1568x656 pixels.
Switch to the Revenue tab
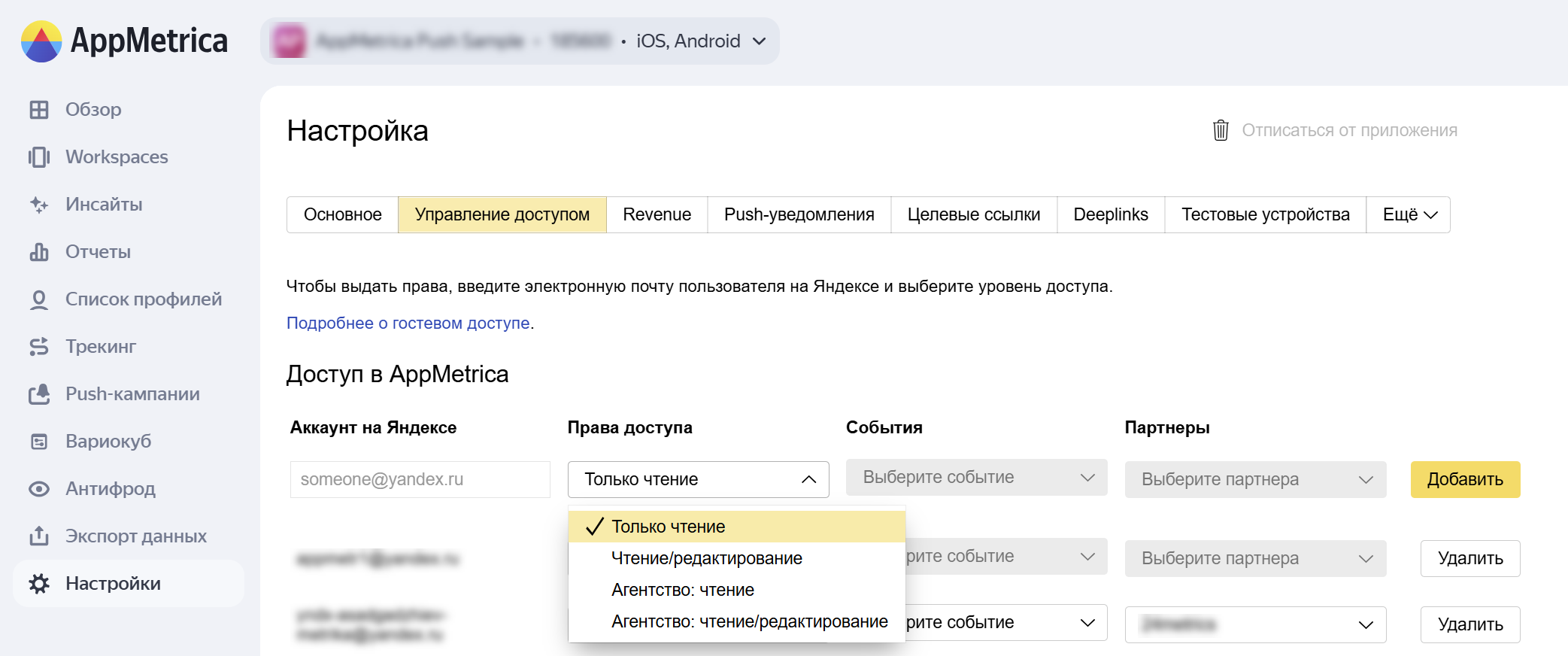pos(657,215)
